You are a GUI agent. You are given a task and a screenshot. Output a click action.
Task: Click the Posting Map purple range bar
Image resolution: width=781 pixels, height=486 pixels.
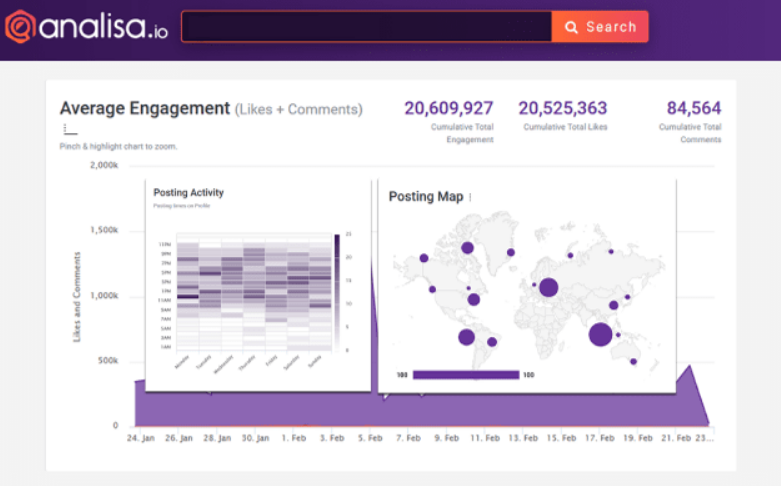point(466,374)
